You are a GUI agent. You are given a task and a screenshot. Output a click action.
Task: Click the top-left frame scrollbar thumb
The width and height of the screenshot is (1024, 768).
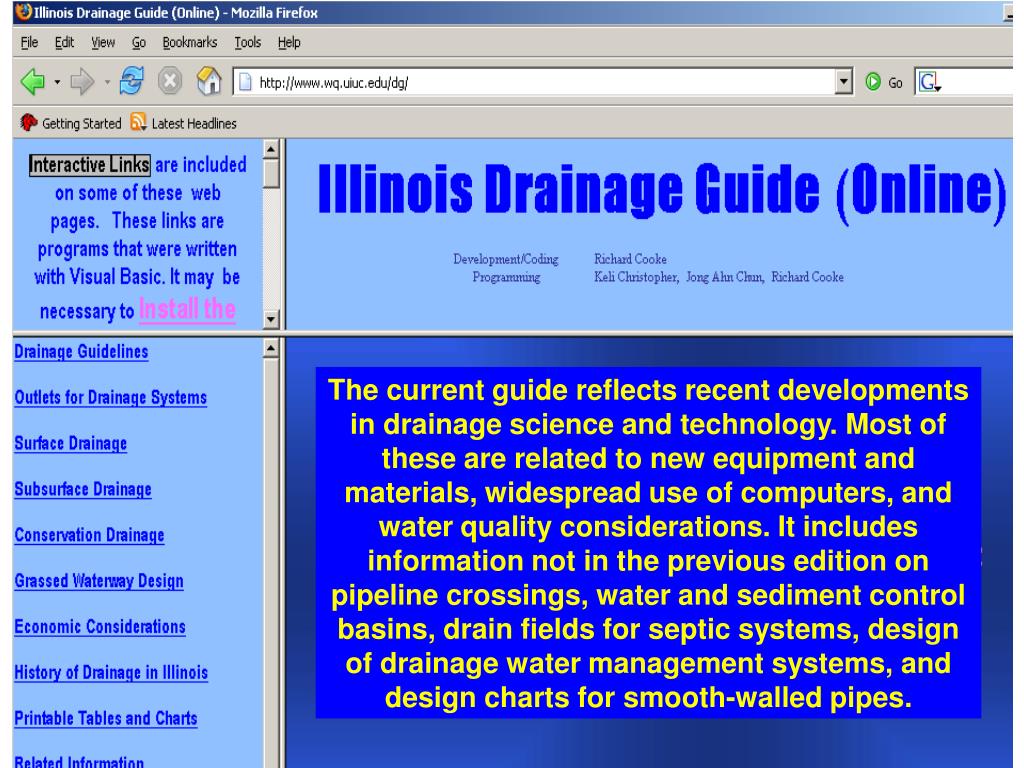271,174
